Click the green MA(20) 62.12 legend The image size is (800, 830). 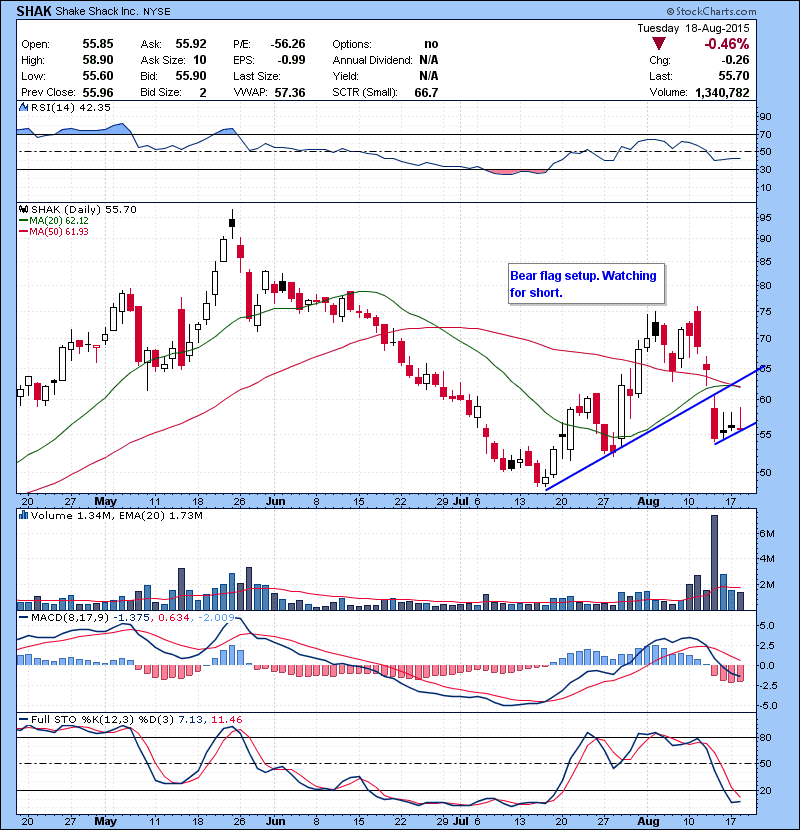(x=53, y=221)
